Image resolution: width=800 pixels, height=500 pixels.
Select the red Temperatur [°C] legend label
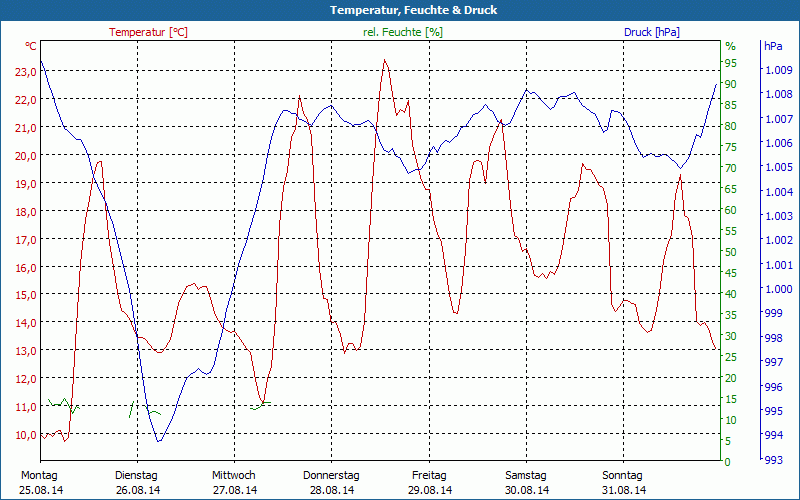pyautogui.click(x=148, y=32)
